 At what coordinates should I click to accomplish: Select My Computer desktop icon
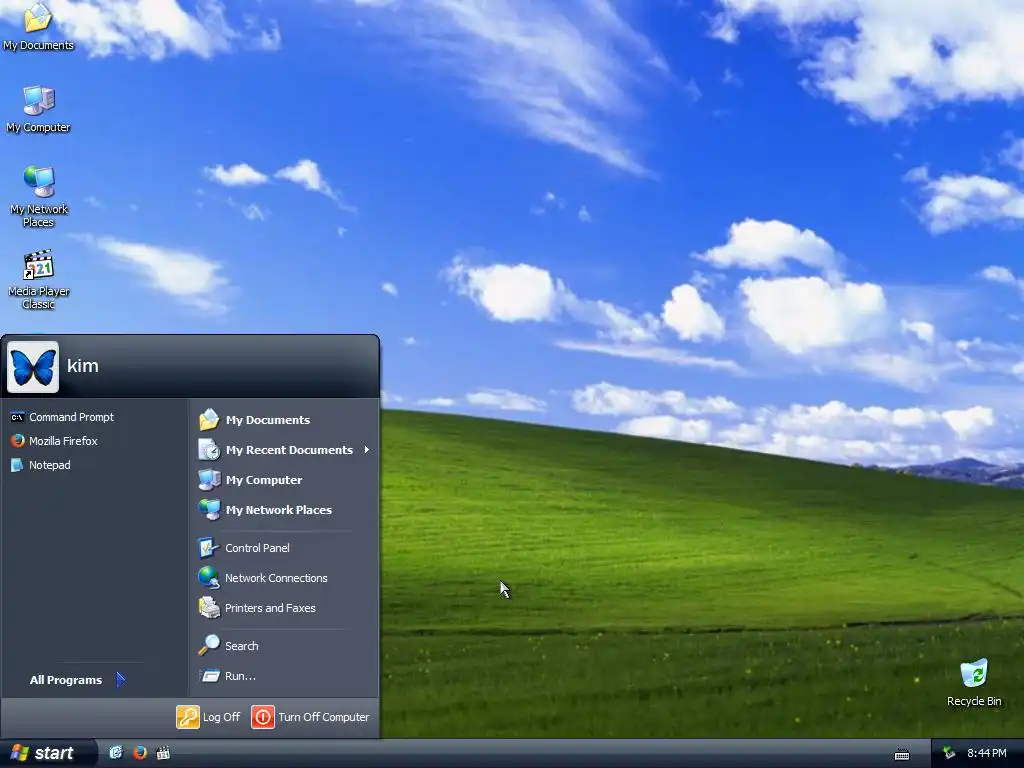tap(38, 108)
